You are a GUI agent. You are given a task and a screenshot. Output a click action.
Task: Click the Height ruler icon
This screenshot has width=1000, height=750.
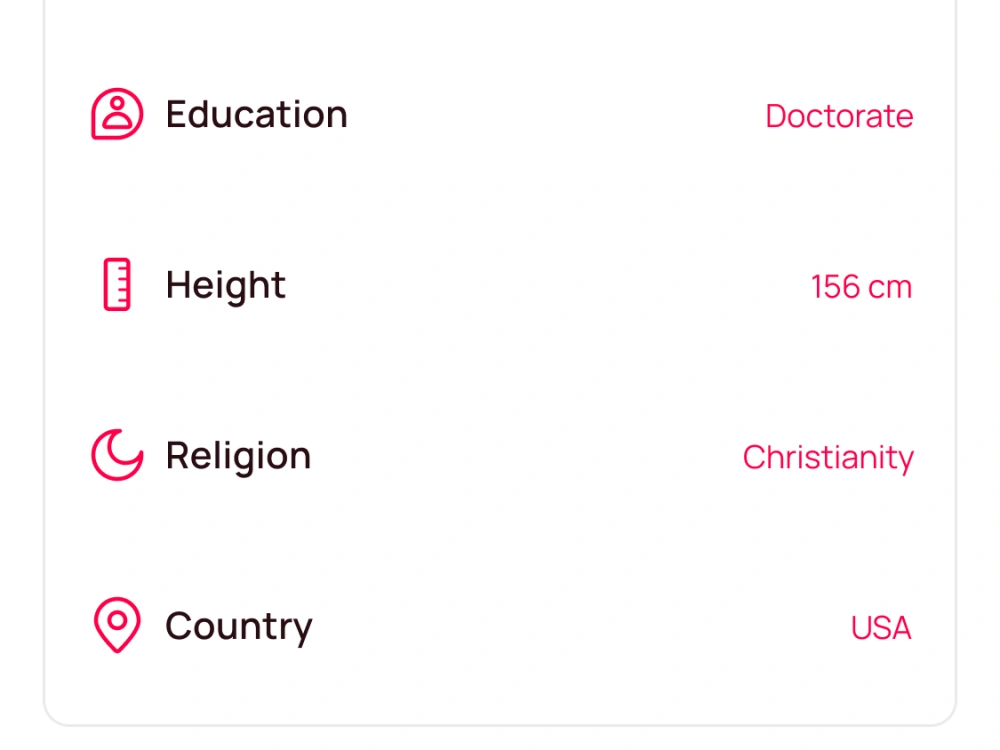tap(117, 284)
